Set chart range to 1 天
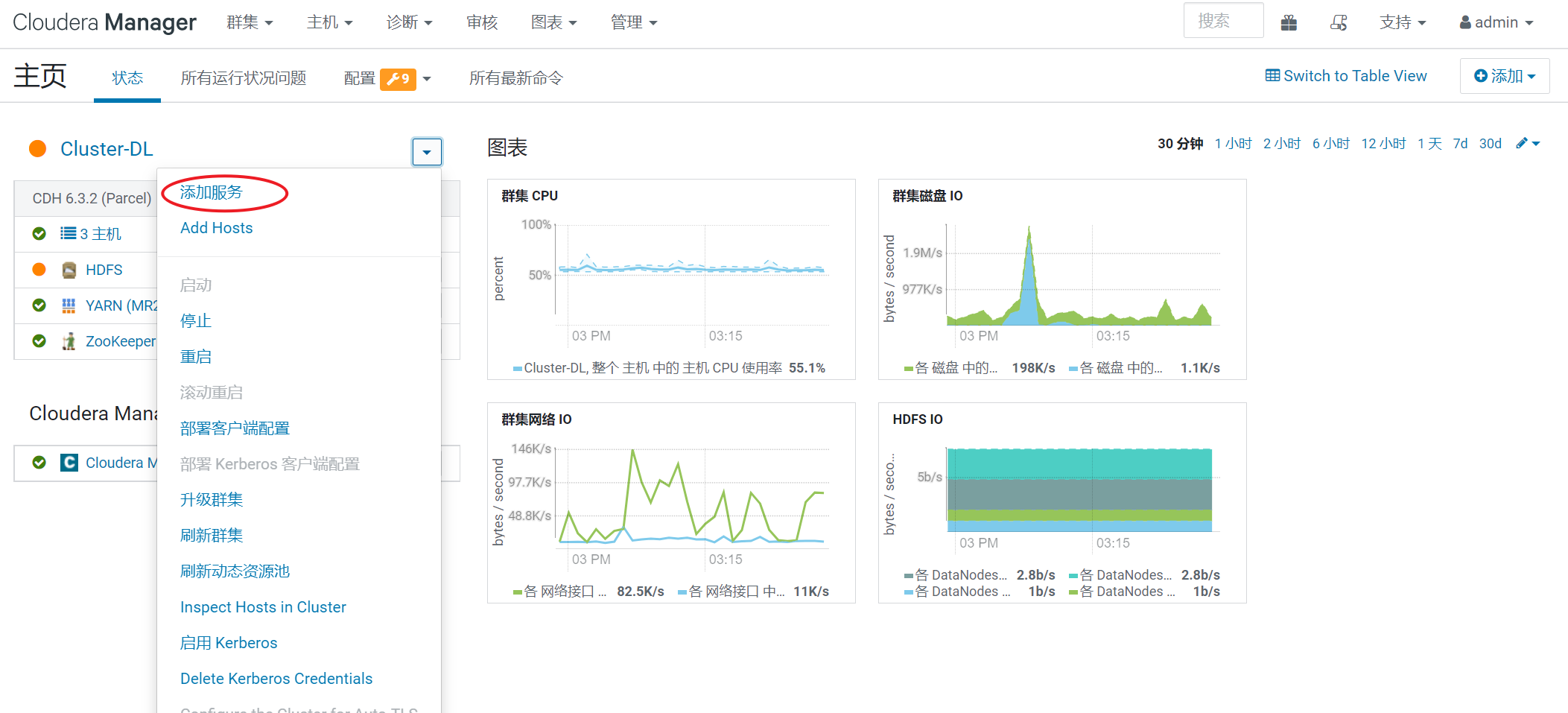This screenshot has width=1568, height=713. (1429, 143)
